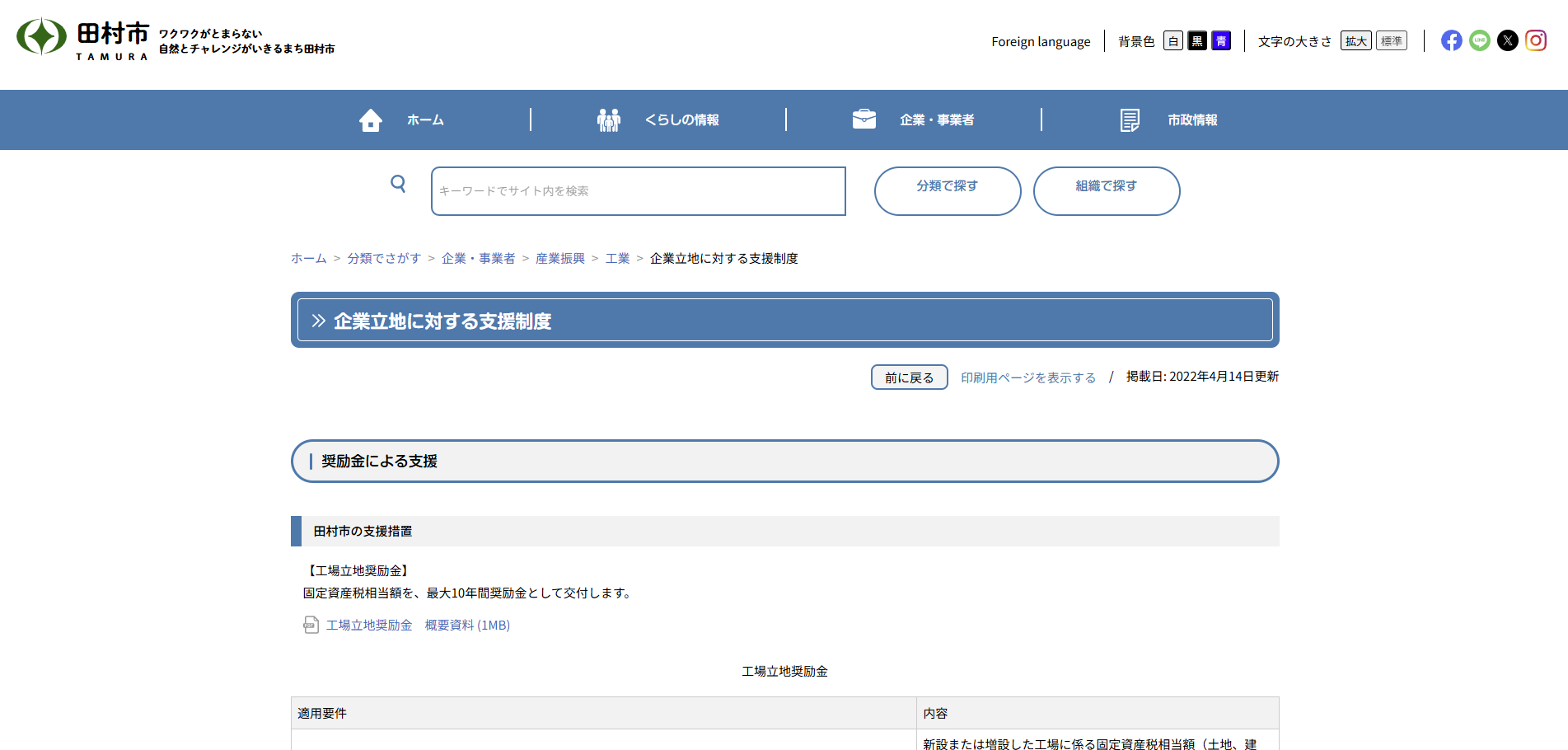Enlarge text size with 拡大 button
The width and height of the screenshot is (1568, 750).
[1356, 41]
